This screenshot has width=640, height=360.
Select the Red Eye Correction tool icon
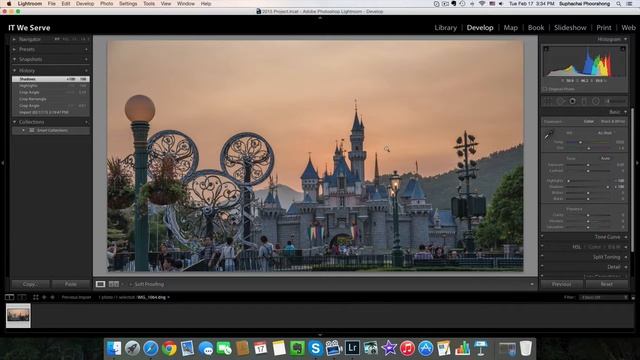point(572,101)
